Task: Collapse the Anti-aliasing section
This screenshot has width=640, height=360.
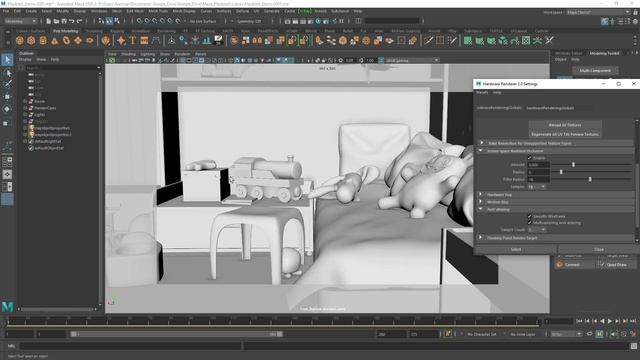Action: tap(480, 209)
